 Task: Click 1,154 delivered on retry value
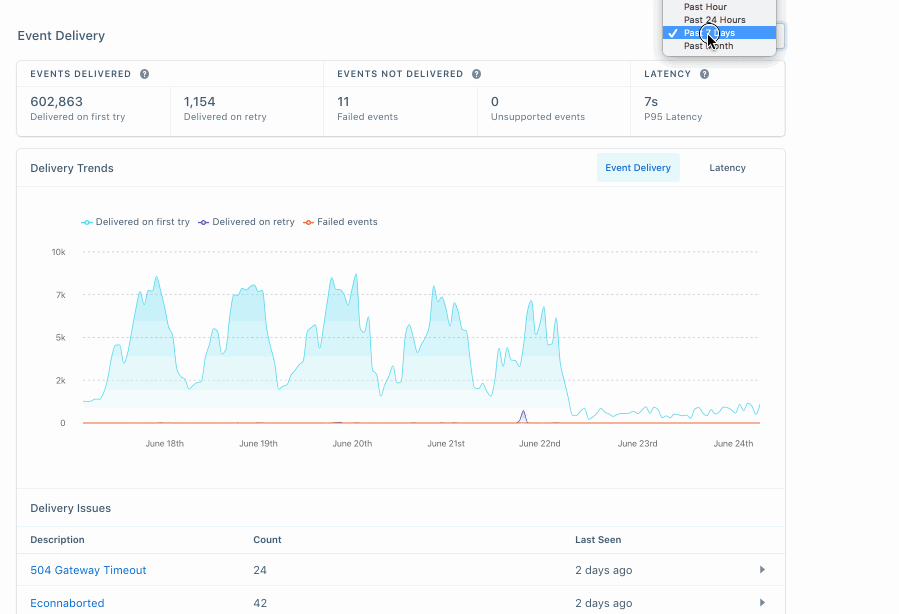(x=200, y=101)
